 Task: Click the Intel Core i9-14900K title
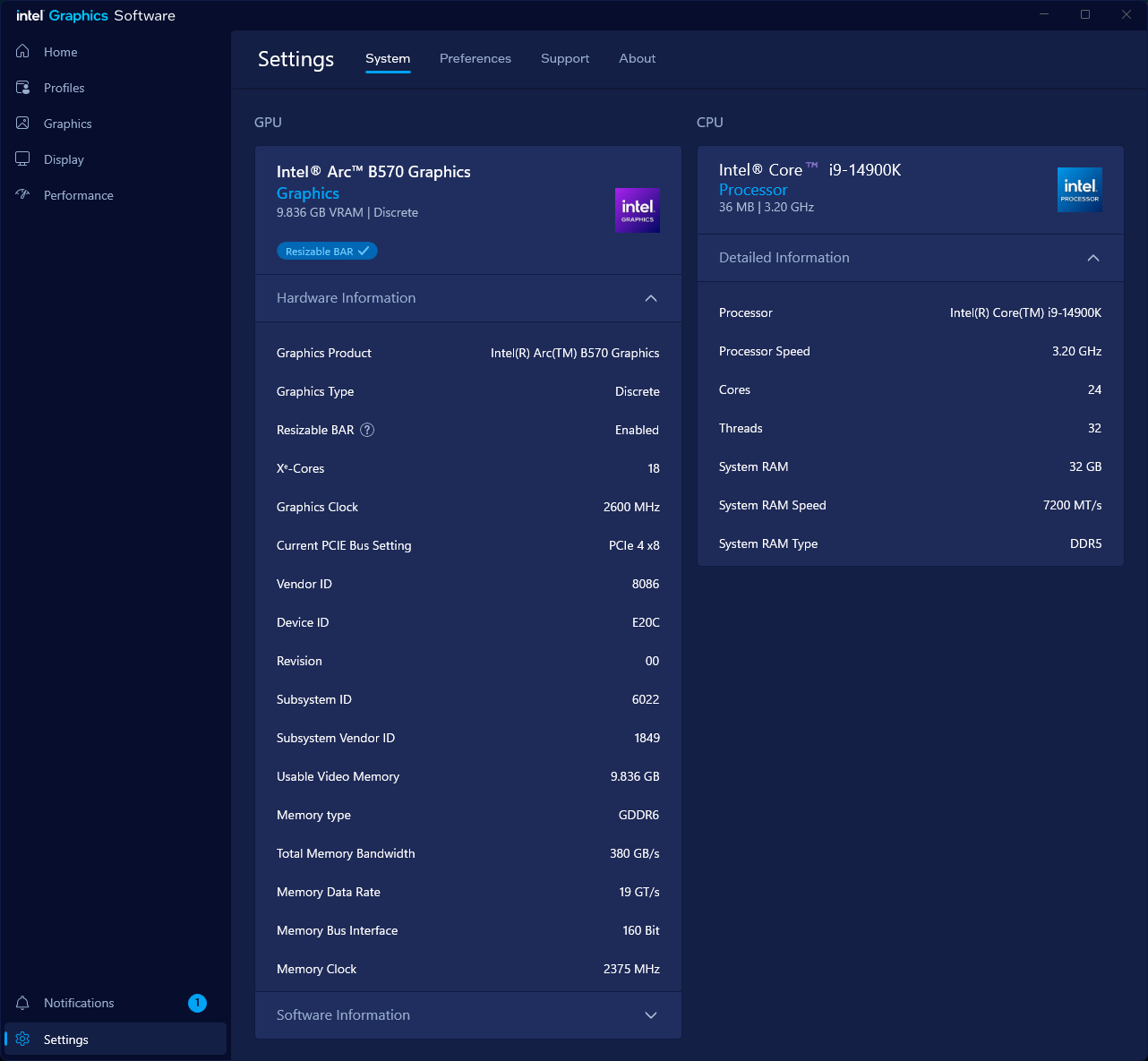[x=810, y=170]
